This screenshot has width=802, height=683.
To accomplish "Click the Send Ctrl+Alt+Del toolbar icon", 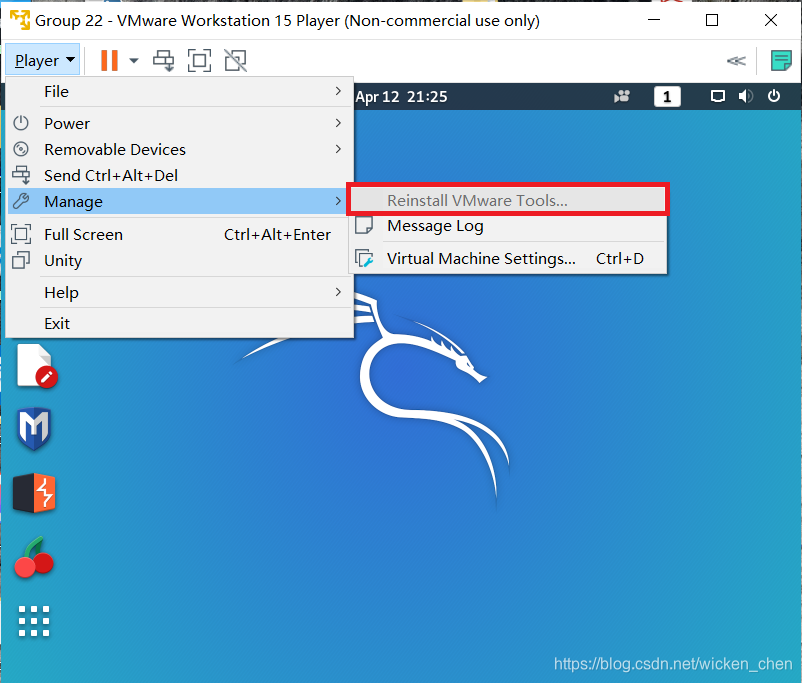I will coord(164,60).
